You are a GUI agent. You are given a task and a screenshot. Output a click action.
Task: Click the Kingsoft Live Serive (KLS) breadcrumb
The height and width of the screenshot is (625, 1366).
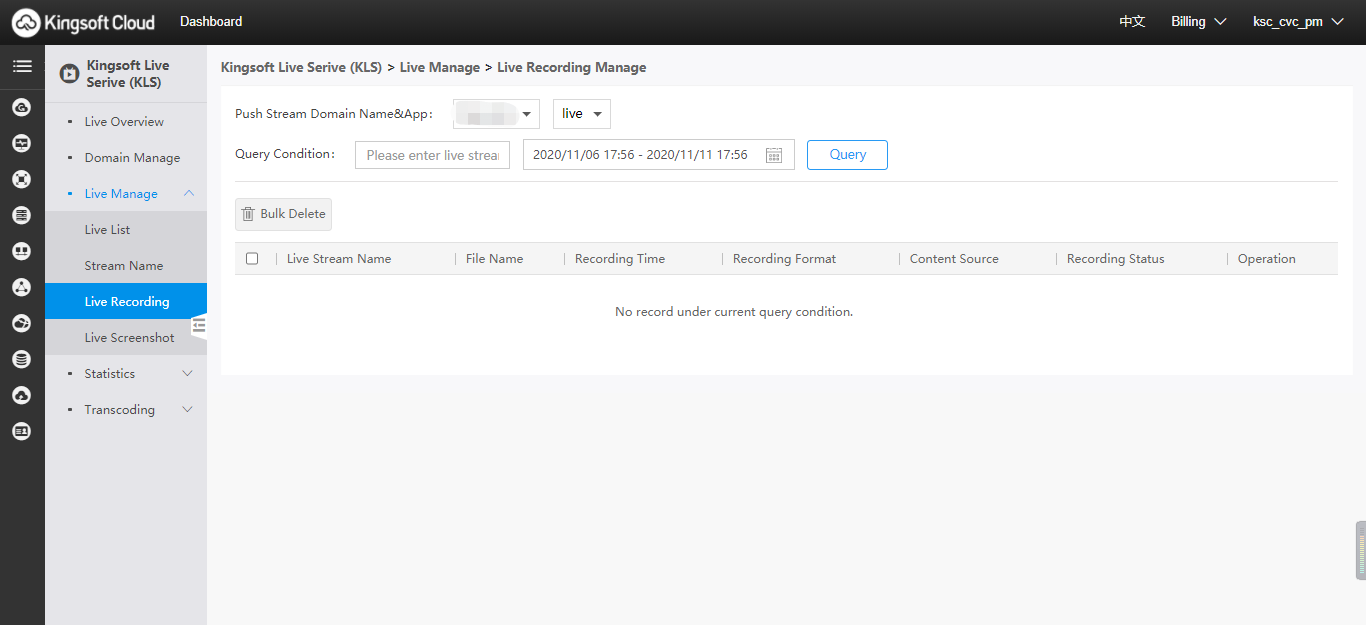coord(301,68)
